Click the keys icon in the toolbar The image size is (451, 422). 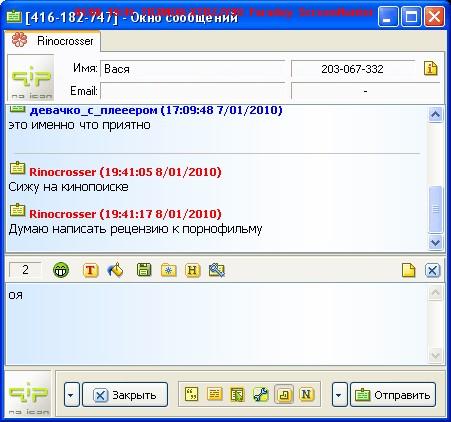click(x=217, y=270)
